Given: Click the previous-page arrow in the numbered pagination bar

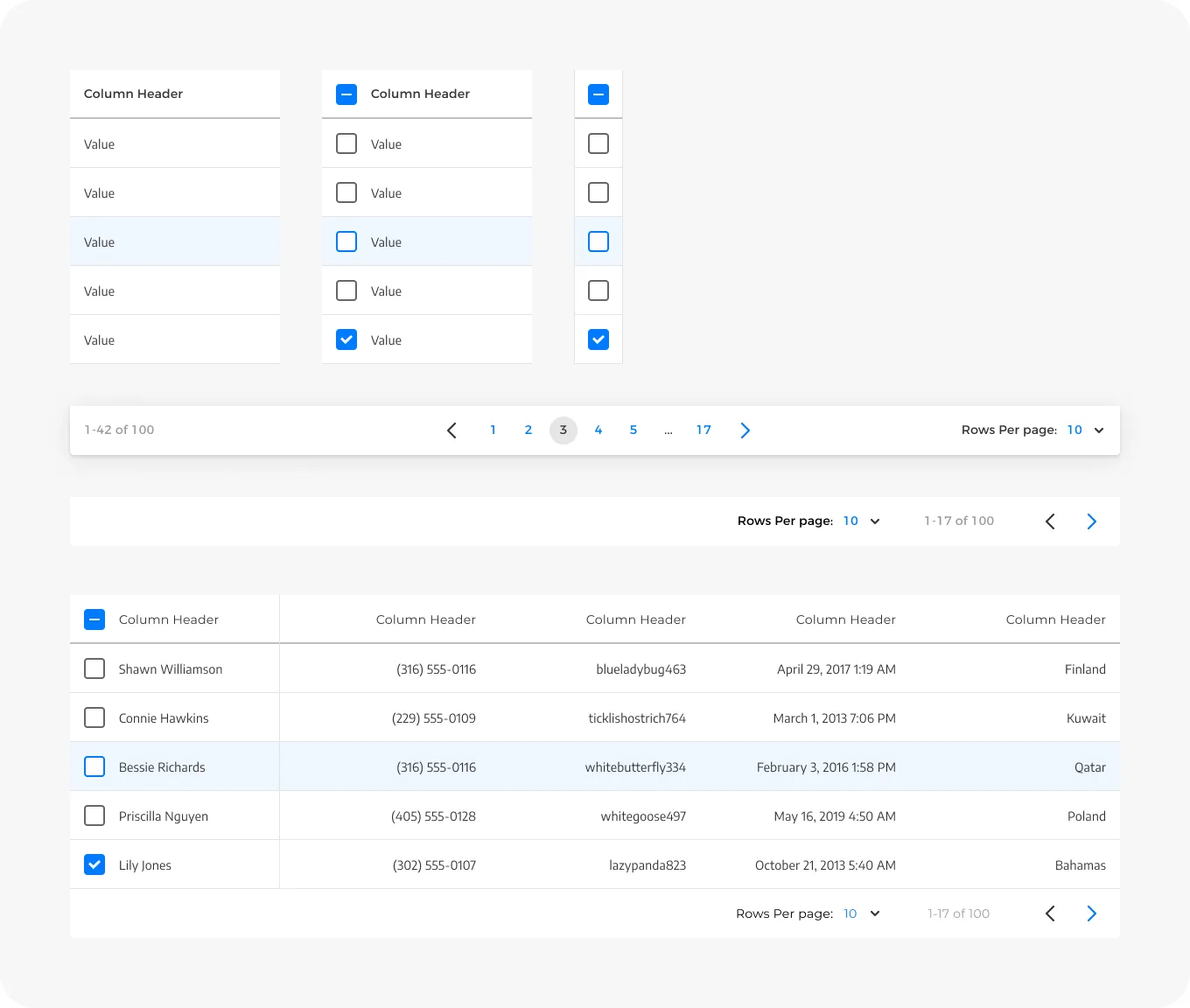Looking at the screenshot, I should point(451,430).
